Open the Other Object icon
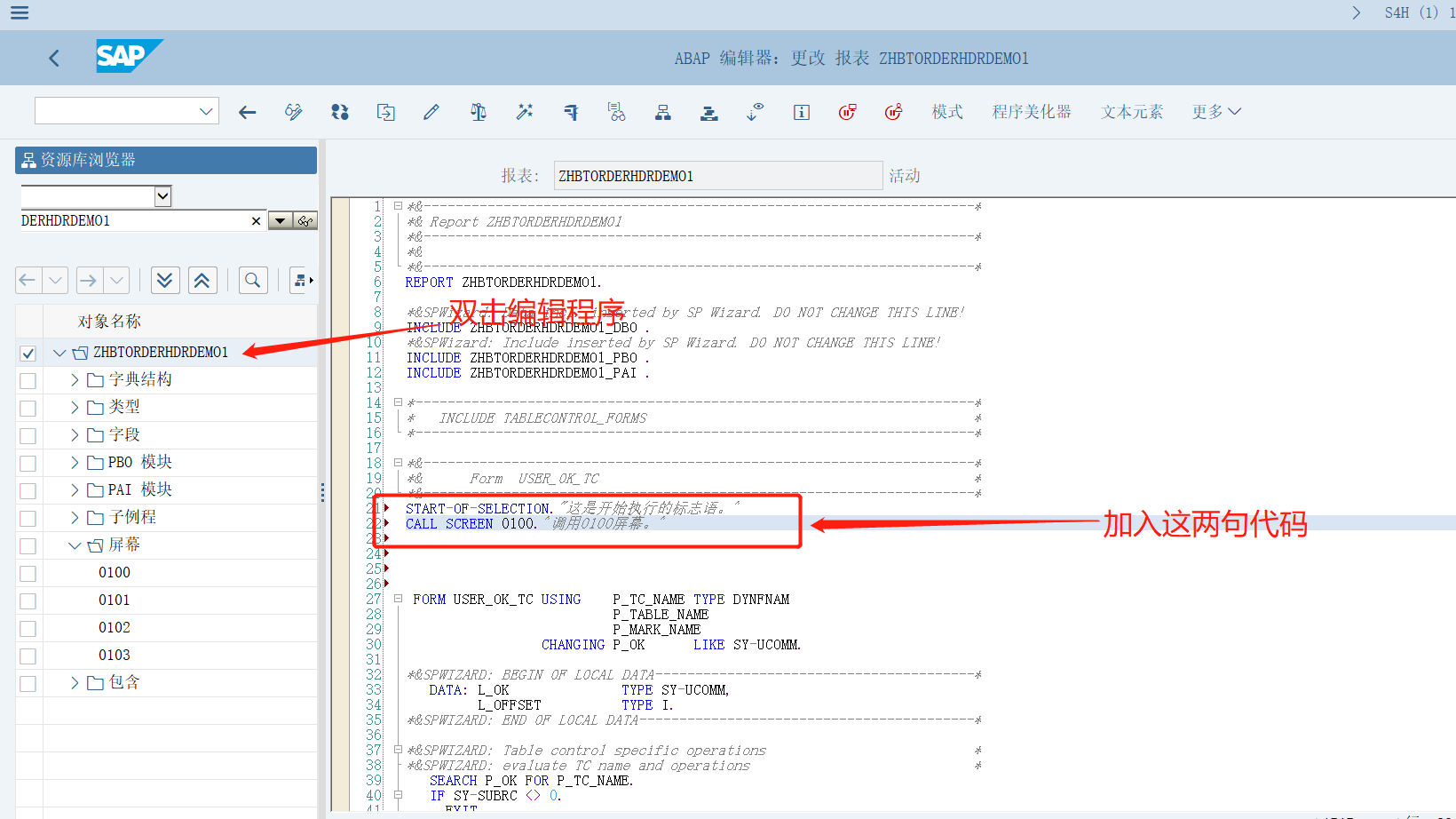This screenshot has width=1456, height=819. click(386, 112)
